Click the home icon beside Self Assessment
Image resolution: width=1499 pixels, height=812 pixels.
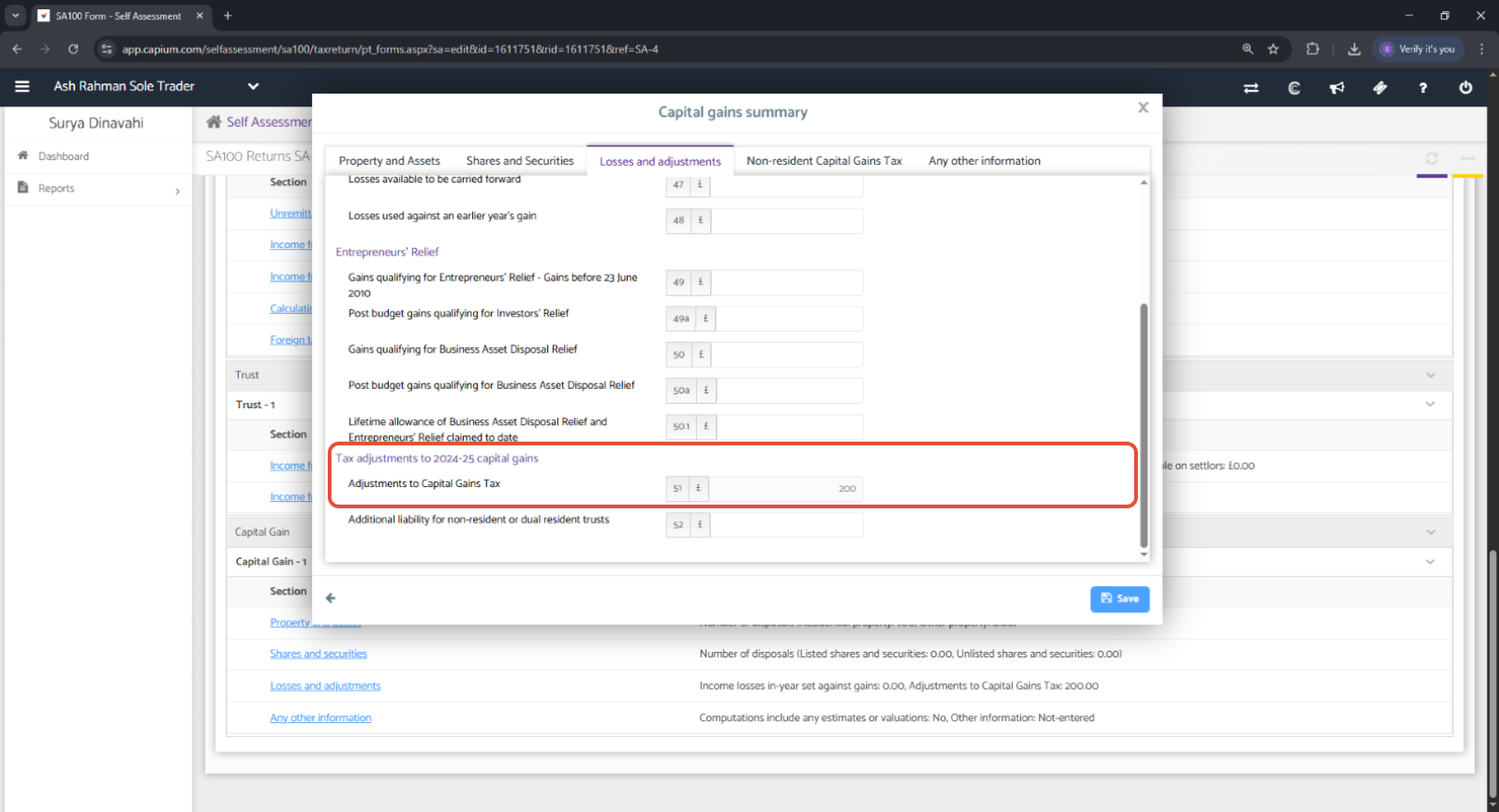(x=214, y=121)
